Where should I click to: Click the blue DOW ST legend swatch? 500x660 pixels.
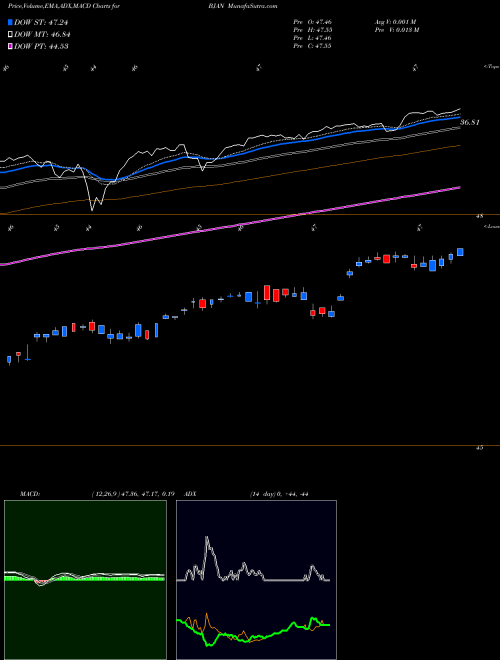coord(11,22)
